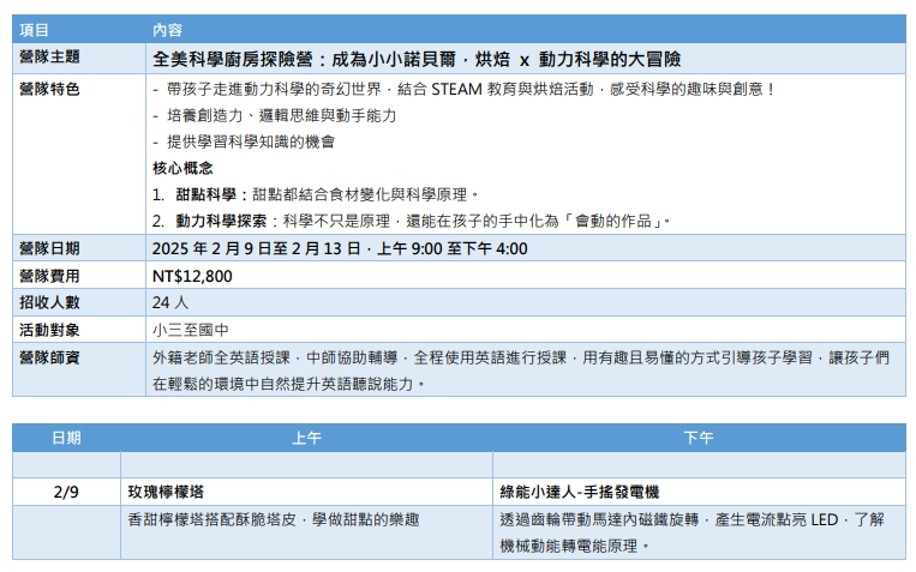This screenshot has height=572, width=916.
Task: Click the 核心概念 heading
Action: coord(183,167)
